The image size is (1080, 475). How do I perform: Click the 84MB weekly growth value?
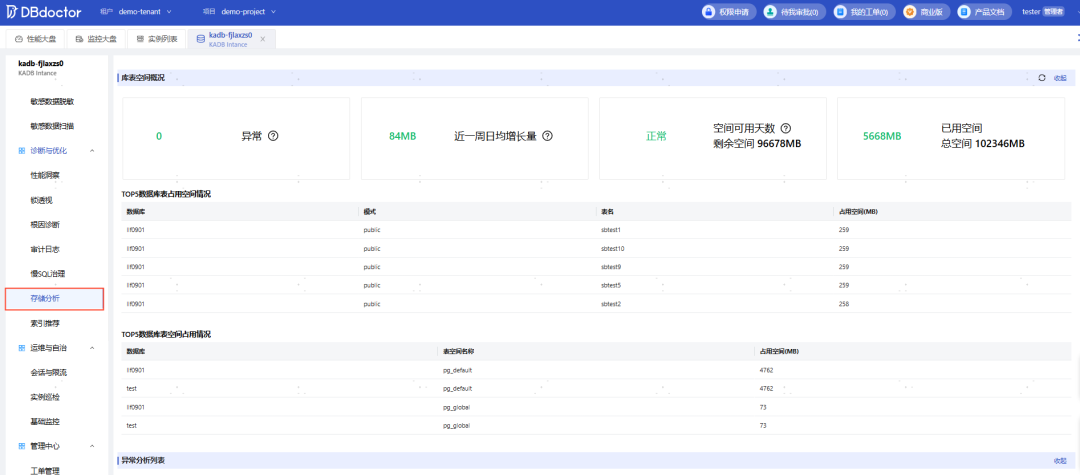tap(402, 136)
